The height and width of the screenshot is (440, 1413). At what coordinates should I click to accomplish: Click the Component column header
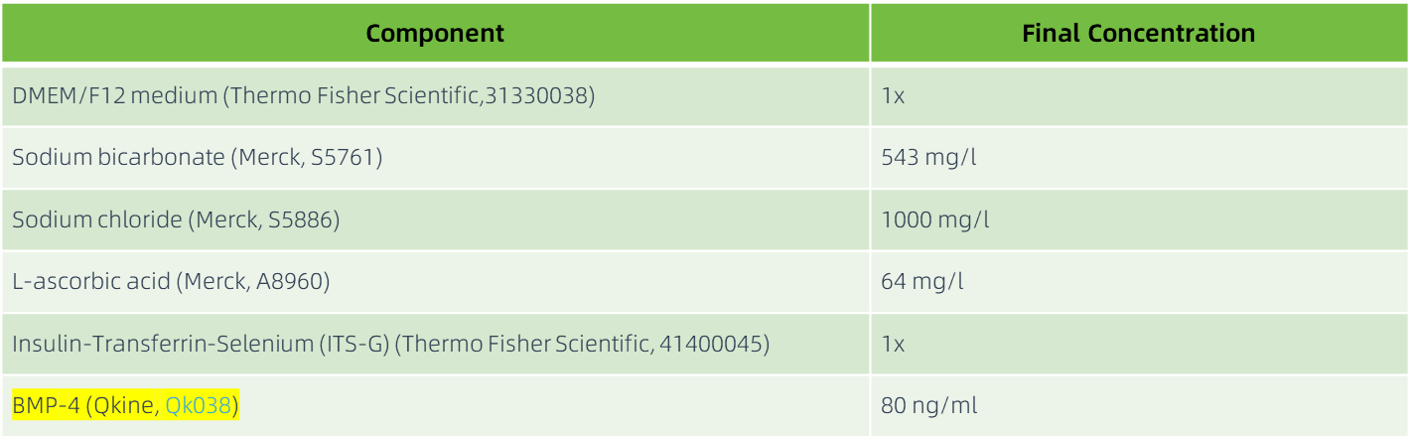tap(434, 33)
